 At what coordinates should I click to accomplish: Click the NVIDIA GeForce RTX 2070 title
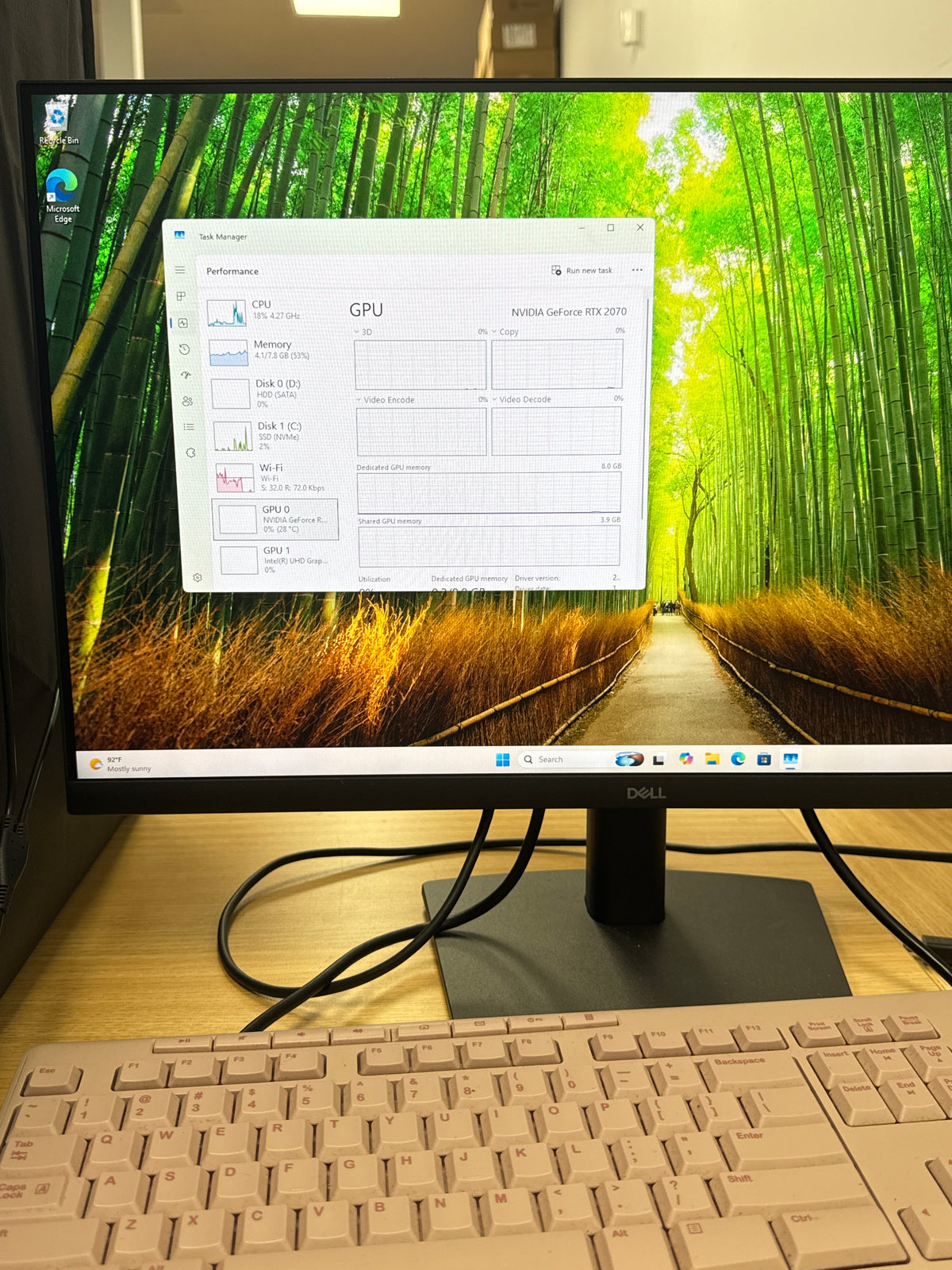[569, 312]
